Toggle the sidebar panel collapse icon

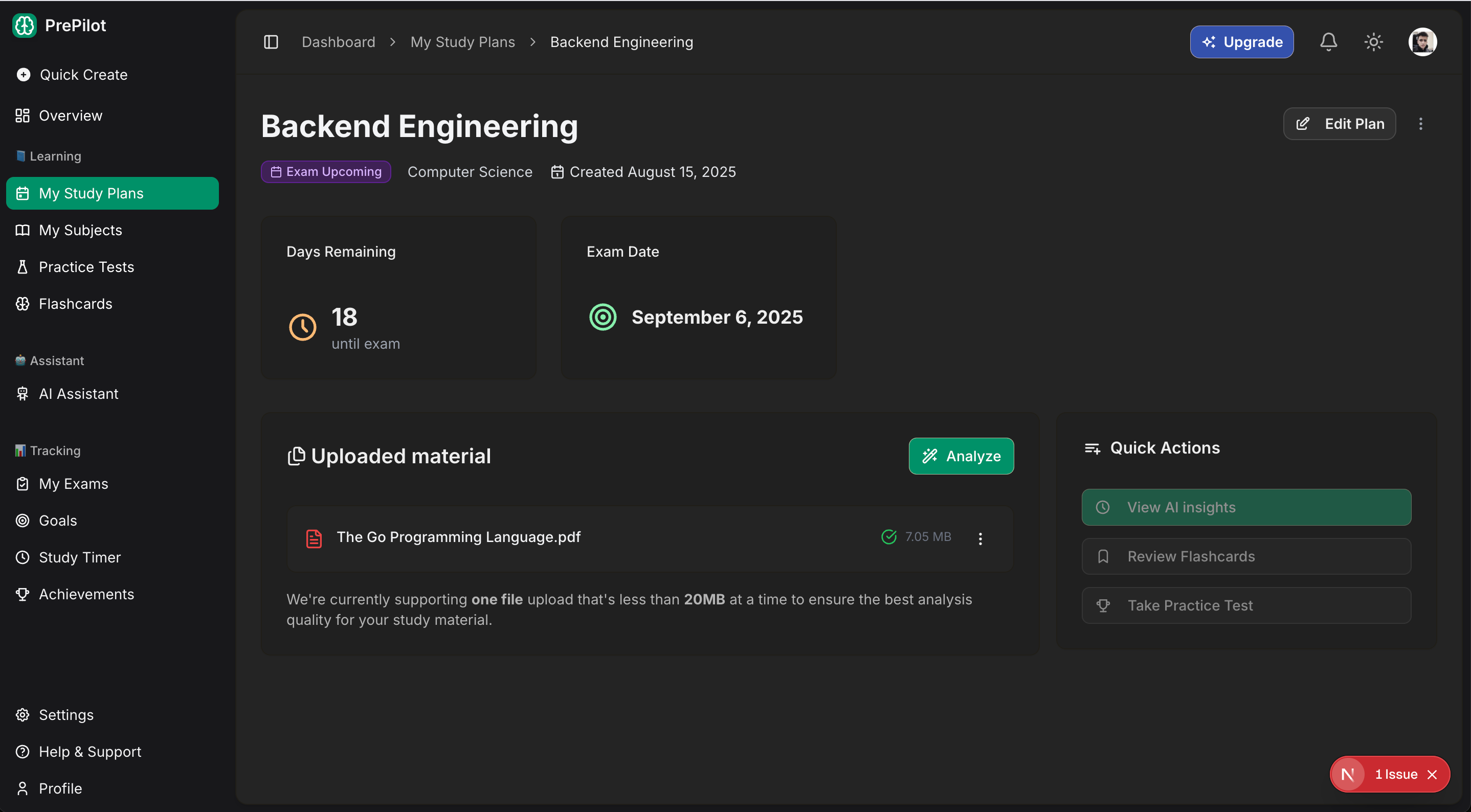[x=271, y=42]
